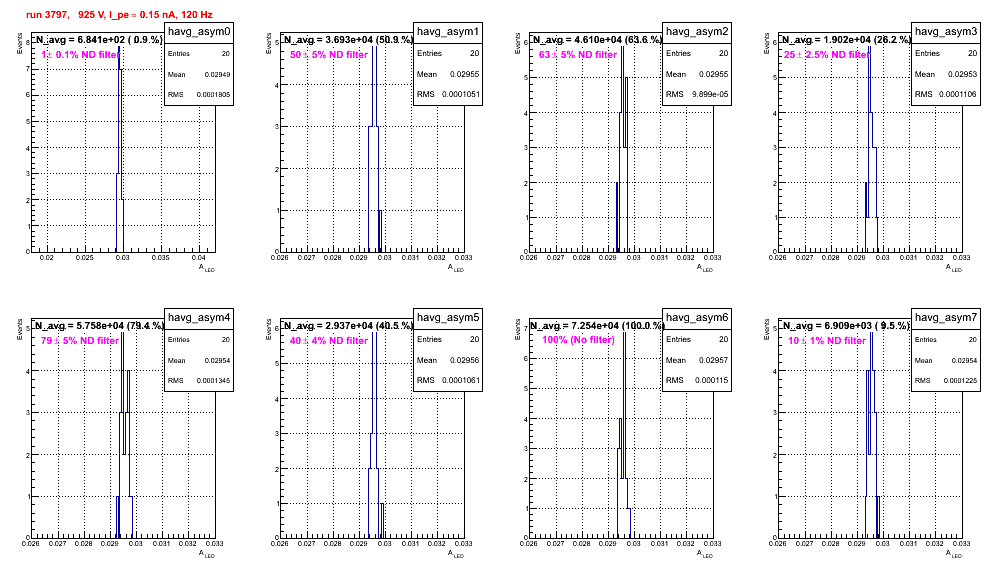The image size is (996, 572).
Task: Click 'N_avg = 5.758e+04 (79.4.%)' text
Action: click(98, 326)
